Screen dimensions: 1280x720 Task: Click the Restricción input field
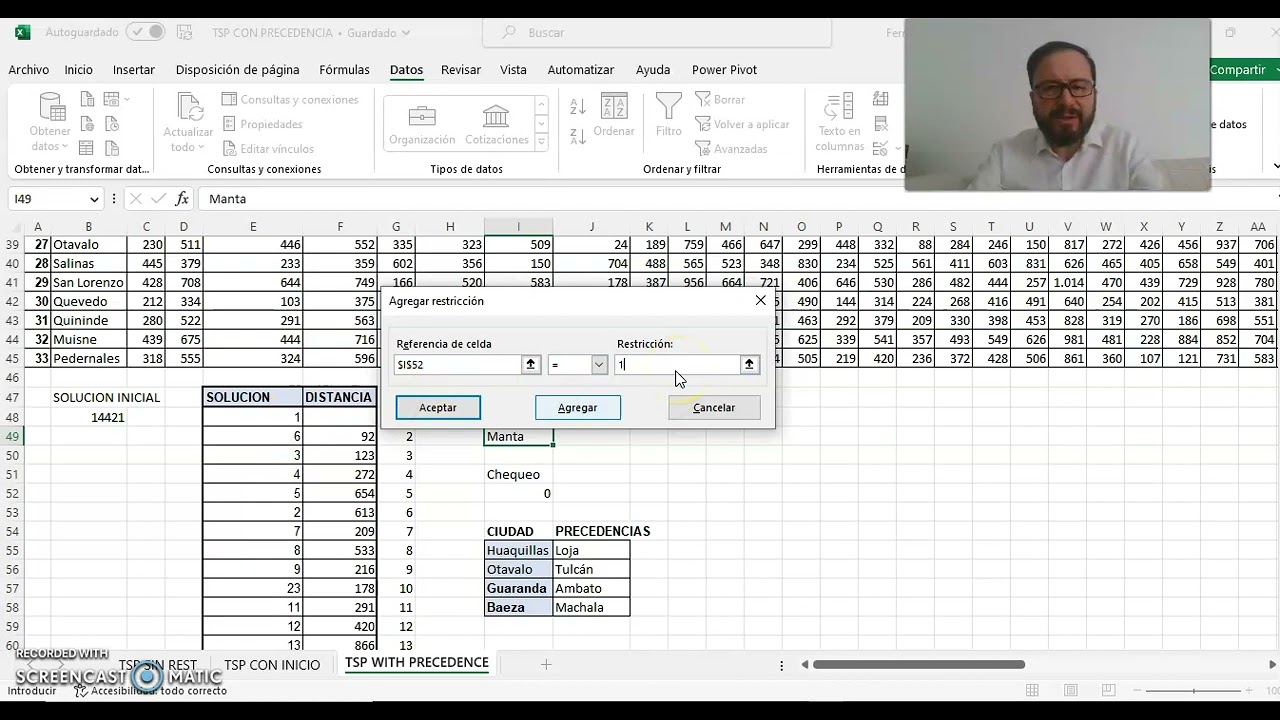(676, 365)
